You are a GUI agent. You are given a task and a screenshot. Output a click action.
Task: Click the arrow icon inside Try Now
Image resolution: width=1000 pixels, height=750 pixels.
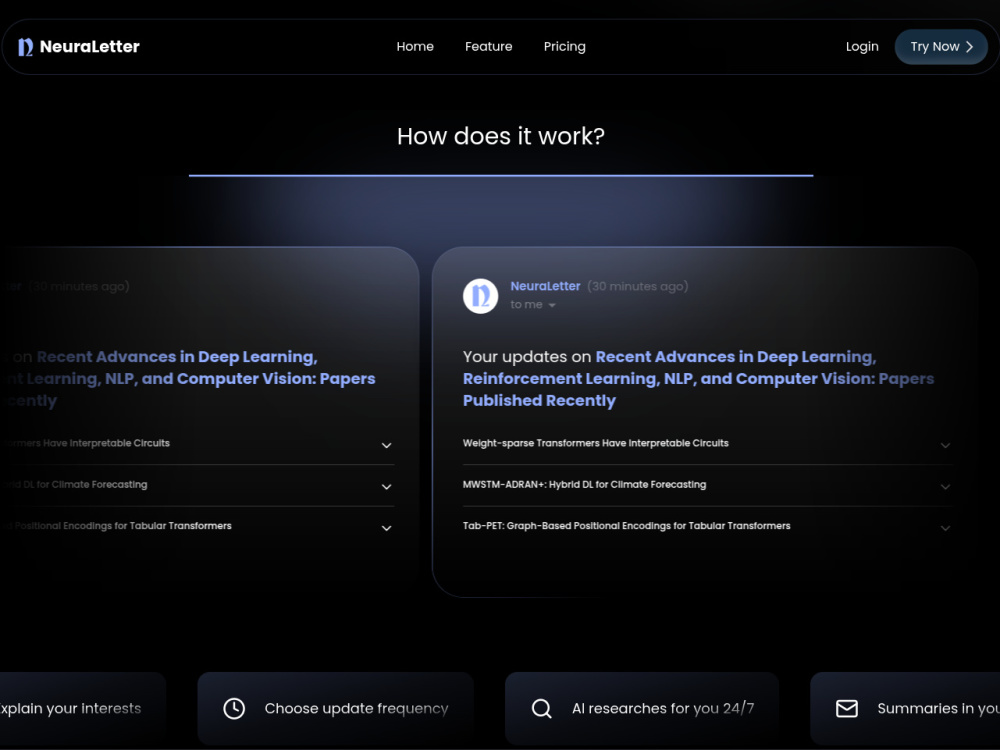969,47
